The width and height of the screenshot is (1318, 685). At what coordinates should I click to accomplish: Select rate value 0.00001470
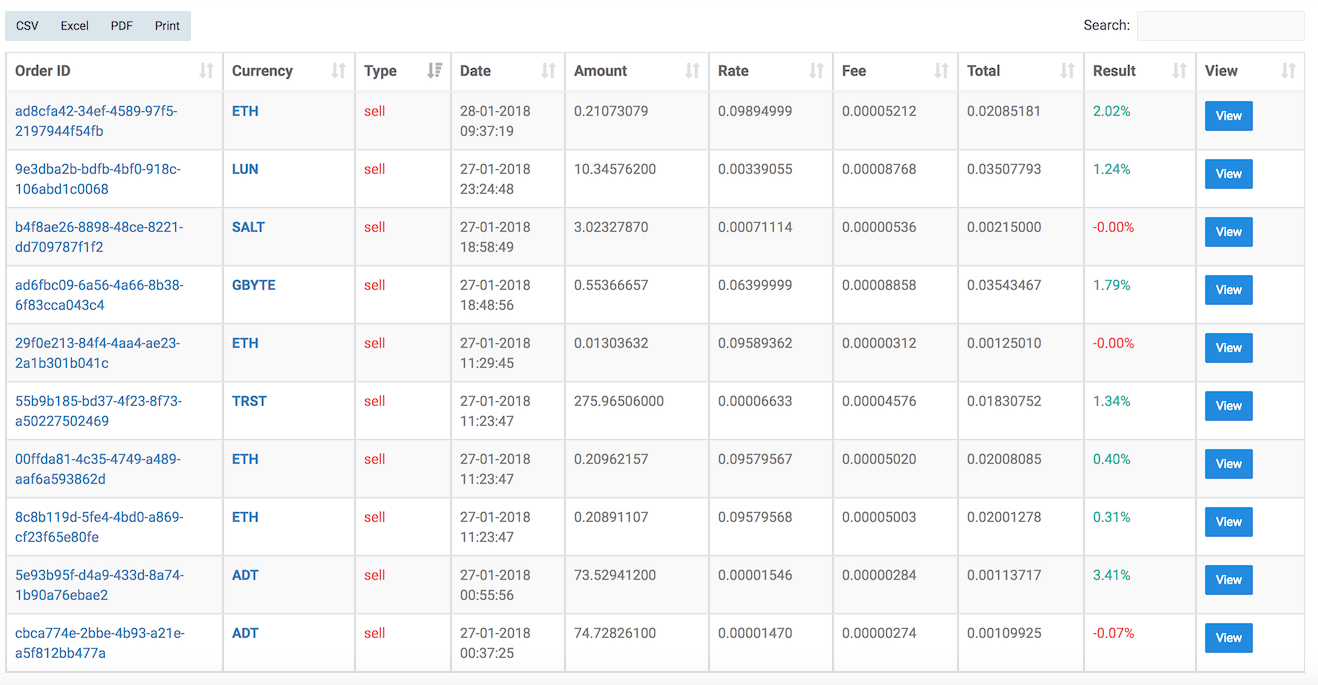tap(755, 633)
